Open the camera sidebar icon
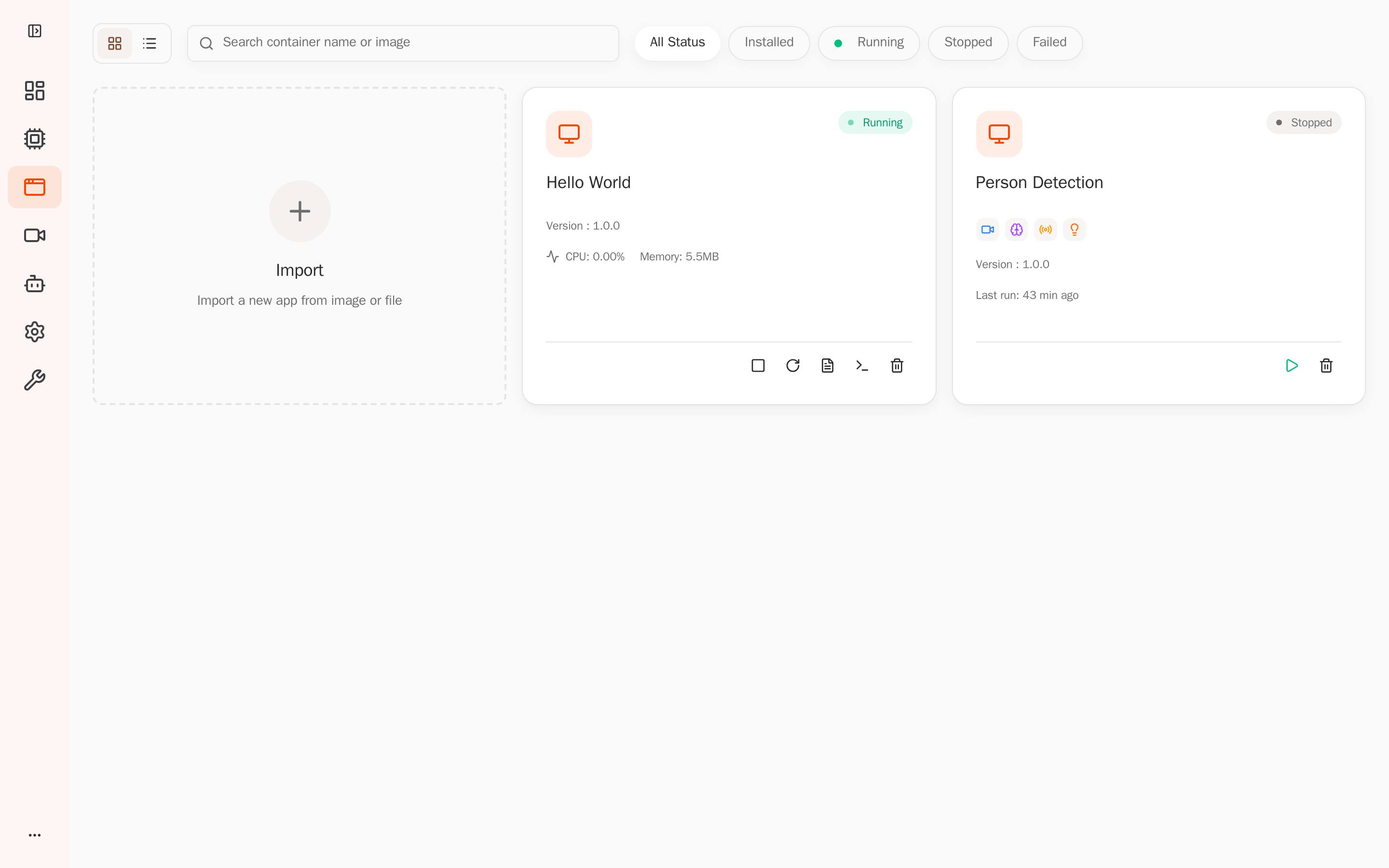The height and width of the screenshot is (868, 1389). (x=34, y=235)
